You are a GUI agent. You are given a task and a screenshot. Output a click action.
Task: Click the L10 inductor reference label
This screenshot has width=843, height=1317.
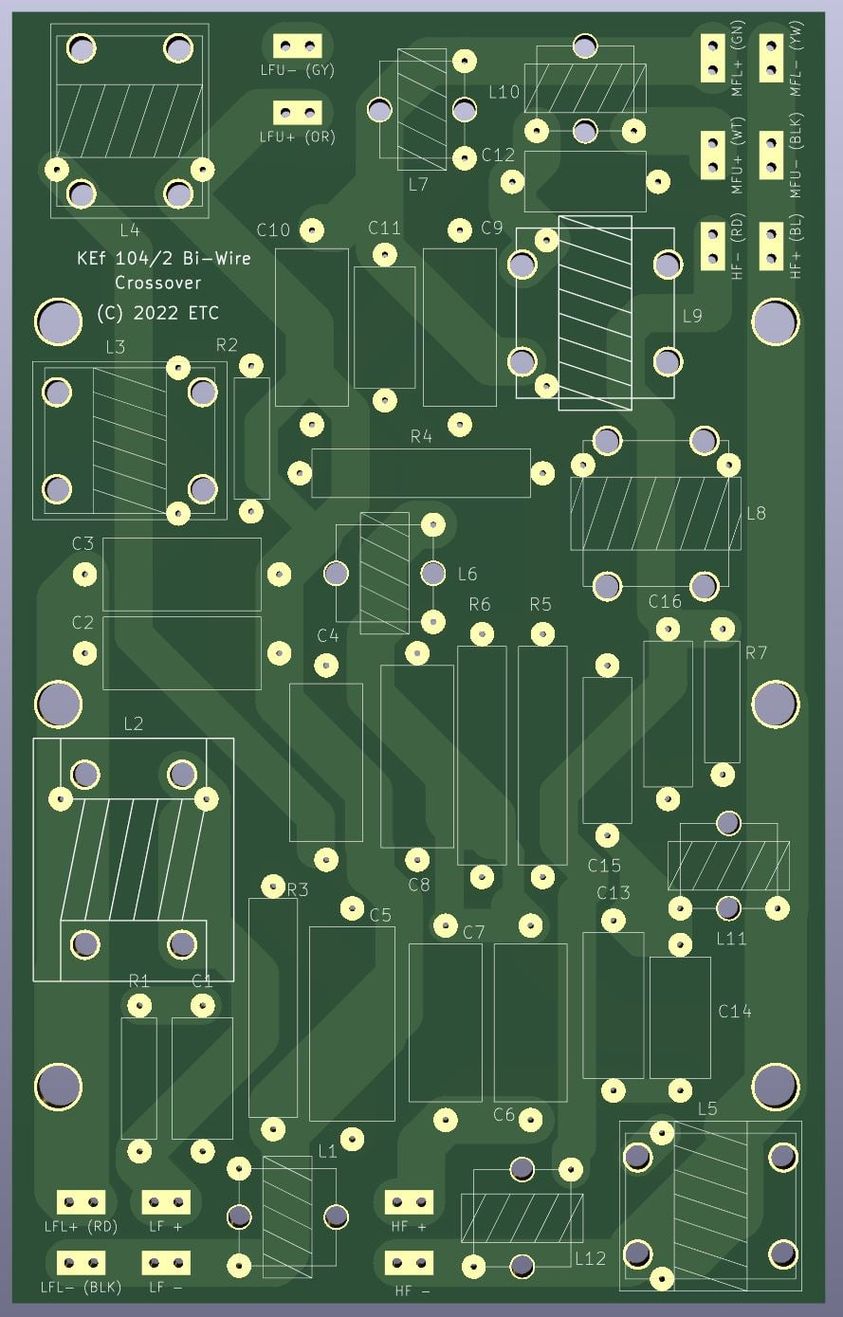[x=504, y=92]
